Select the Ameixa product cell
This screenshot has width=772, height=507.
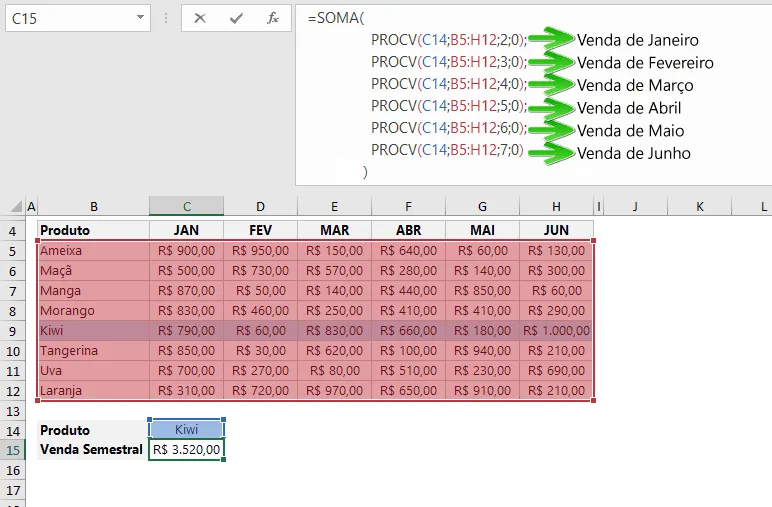93,251
